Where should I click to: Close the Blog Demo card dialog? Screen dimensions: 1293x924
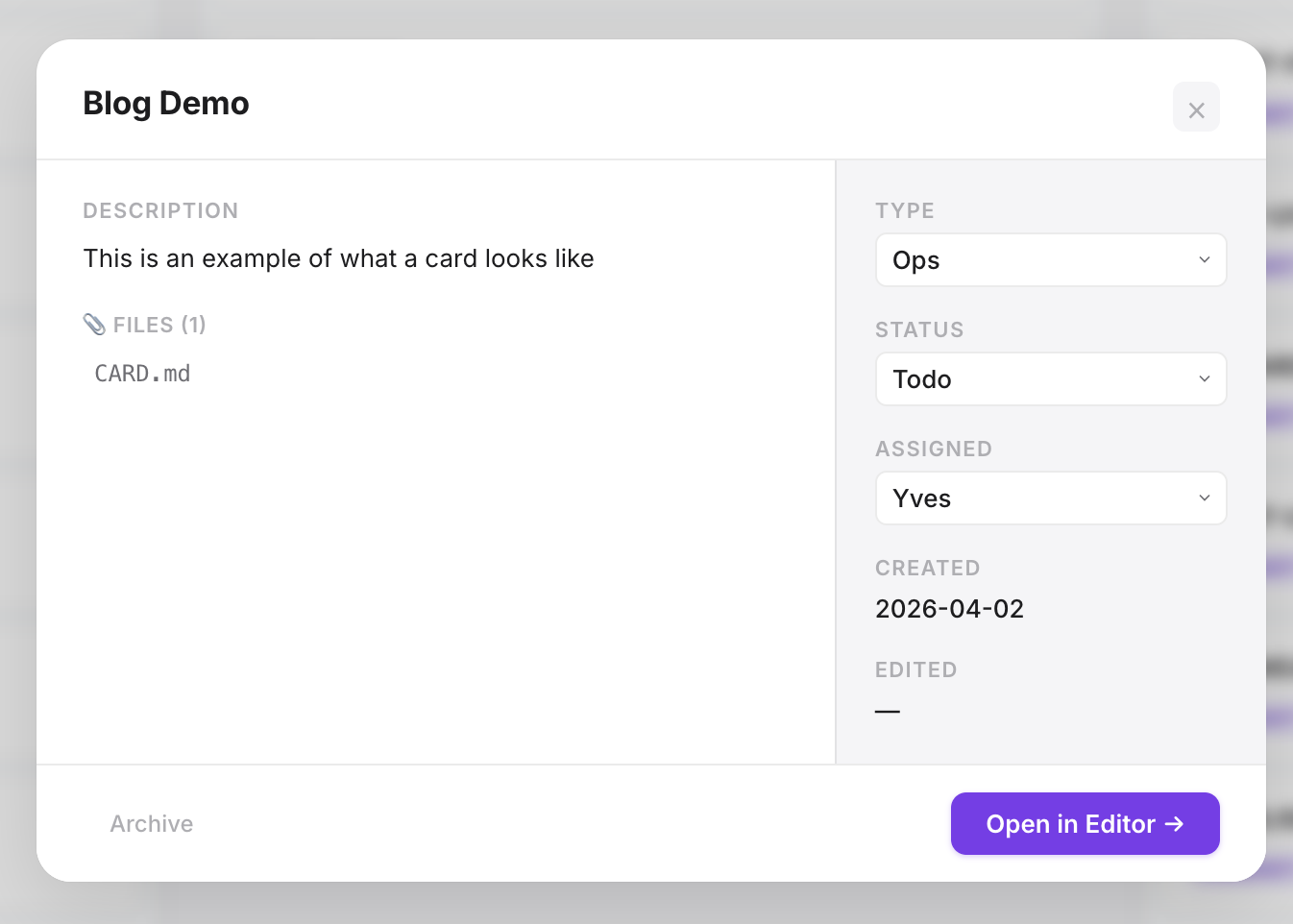[1196, 108]
